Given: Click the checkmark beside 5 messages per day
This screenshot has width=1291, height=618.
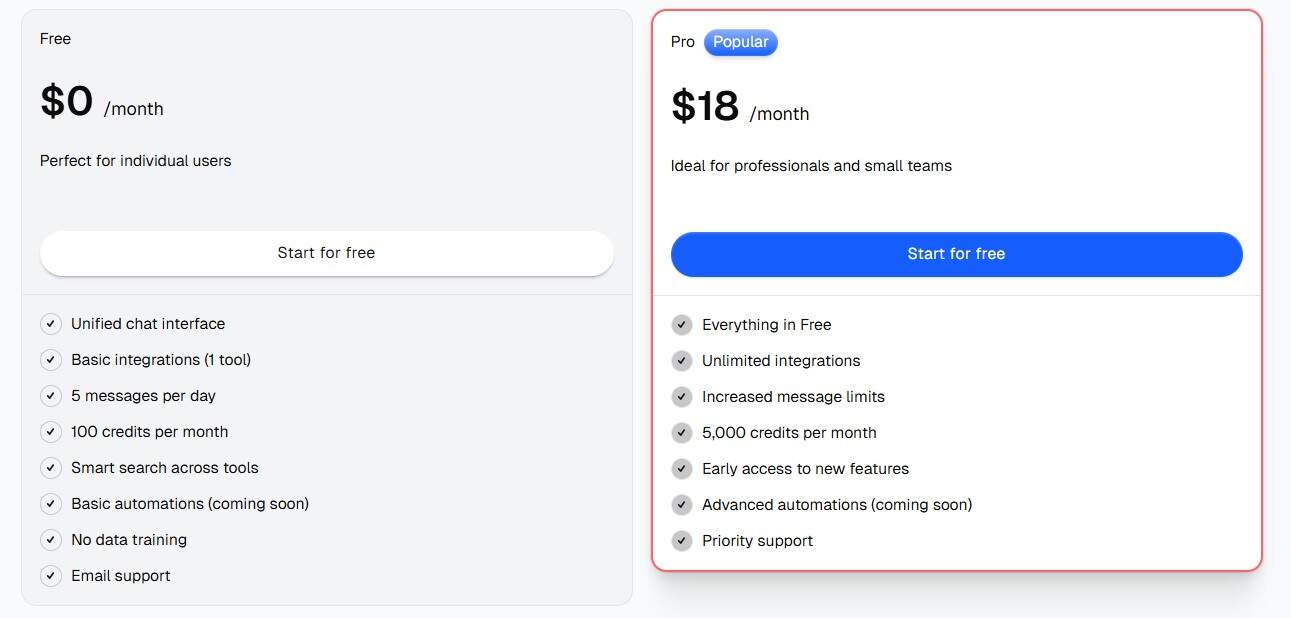Looking at the screenshot, I should (x=51, y=395).
